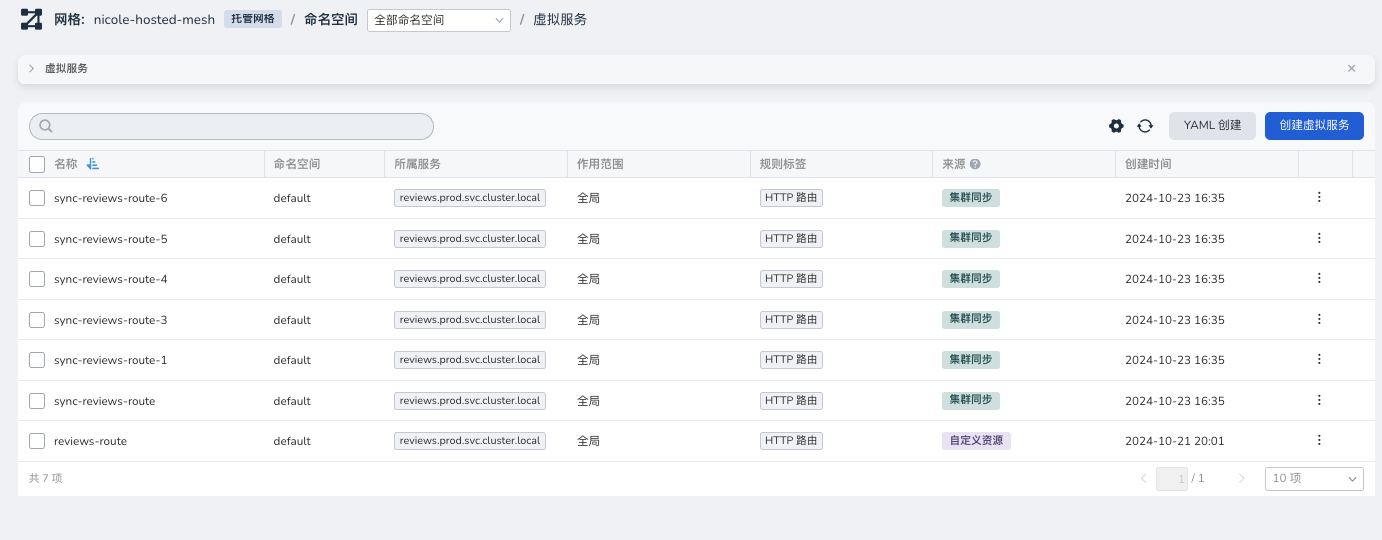Check the sync-reviews-route-5 row checkbox

37,239
